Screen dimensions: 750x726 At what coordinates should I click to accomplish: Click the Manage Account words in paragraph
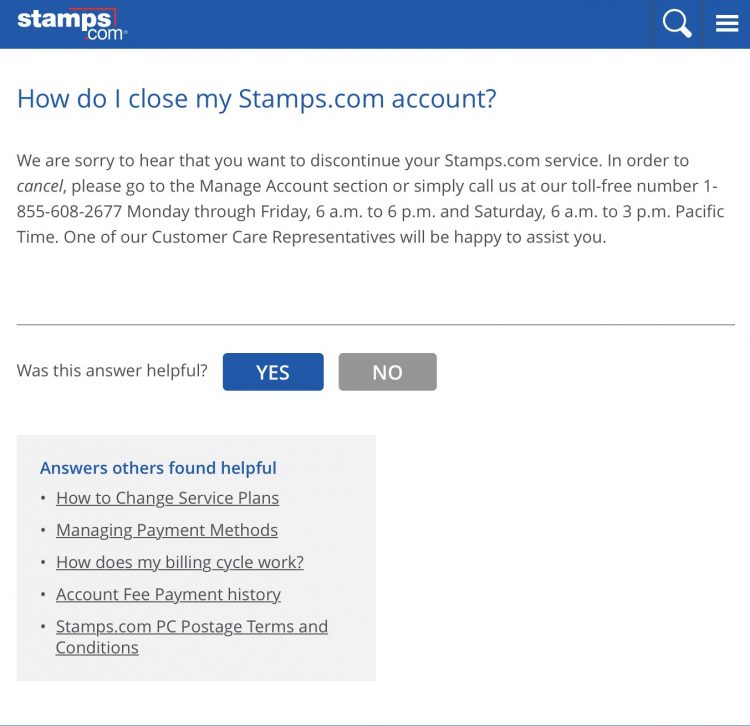coord(264,186)
